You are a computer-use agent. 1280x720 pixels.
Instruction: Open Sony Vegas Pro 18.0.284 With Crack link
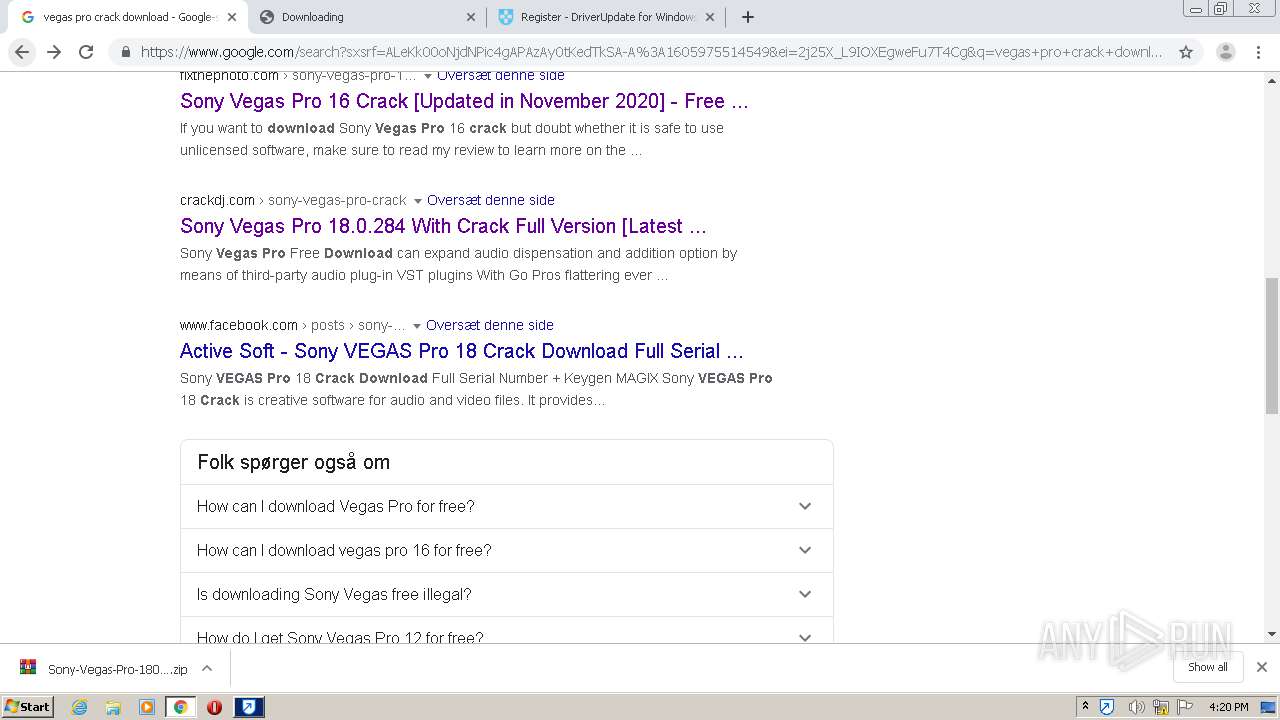443,226
